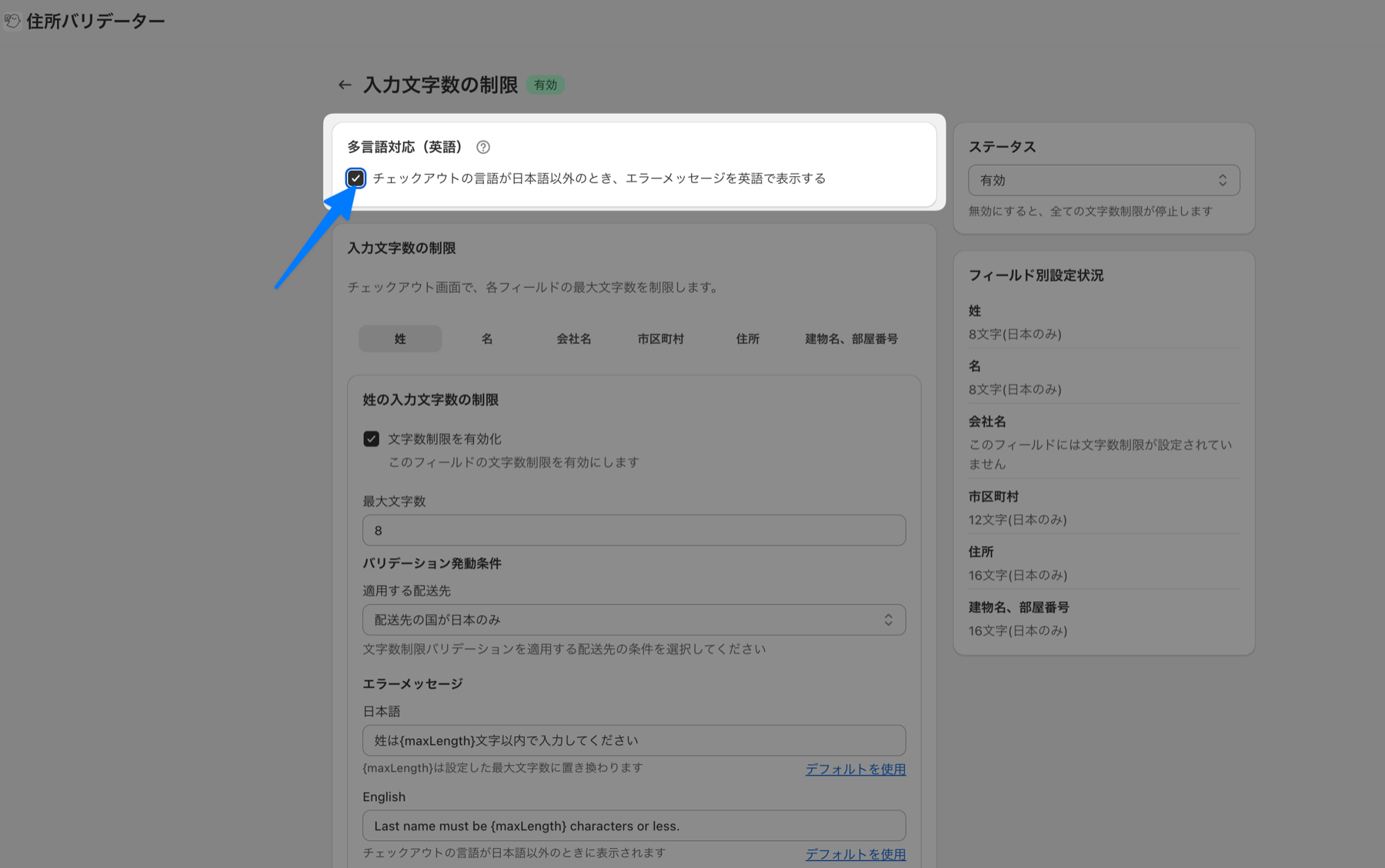1385x868 pixels.
Task: Select the 市区町村 tab
Action: (661, 339)
